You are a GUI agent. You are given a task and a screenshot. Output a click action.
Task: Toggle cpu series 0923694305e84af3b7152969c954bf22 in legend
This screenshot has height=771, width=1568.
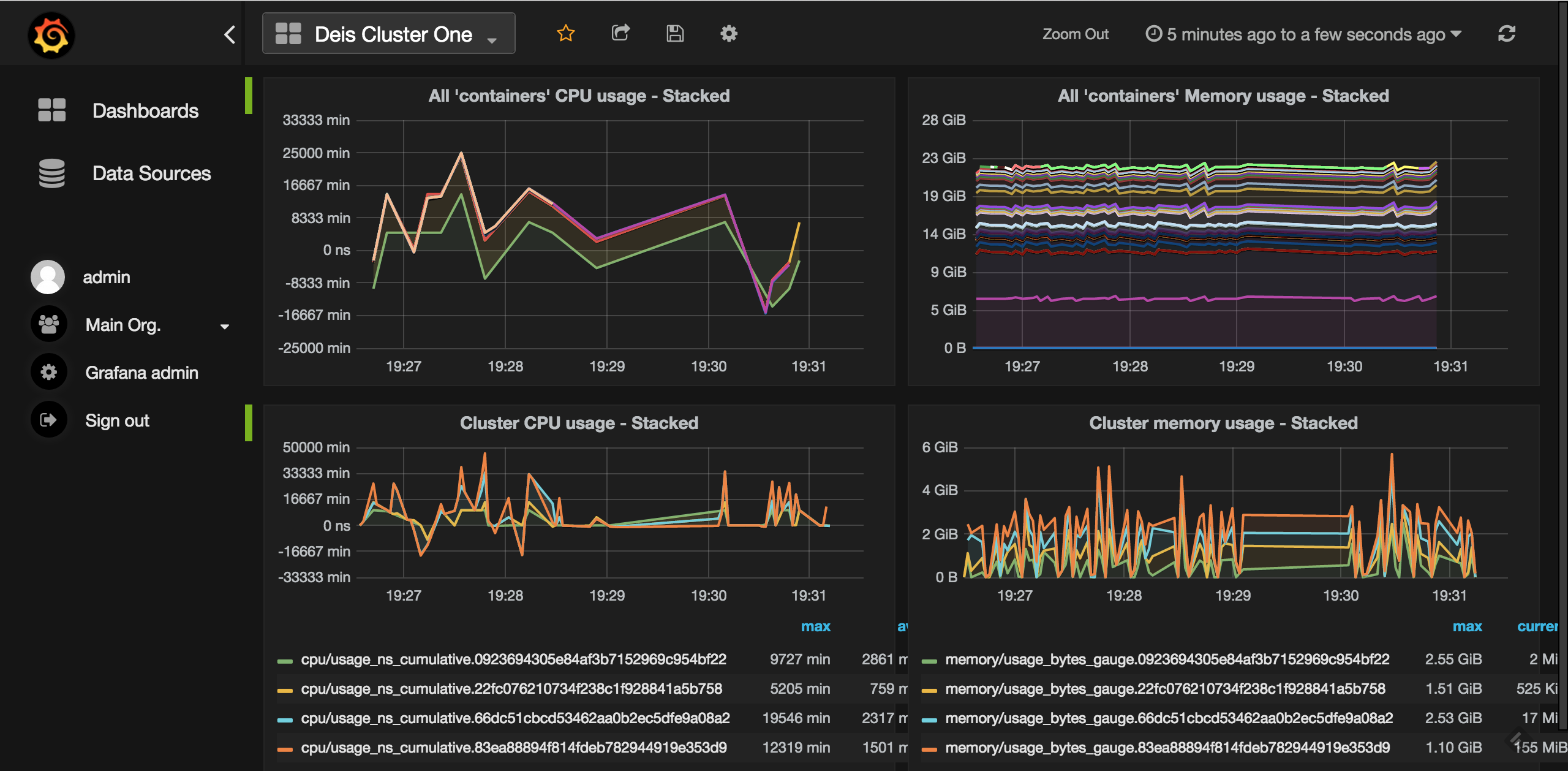[x=513, y=659]
